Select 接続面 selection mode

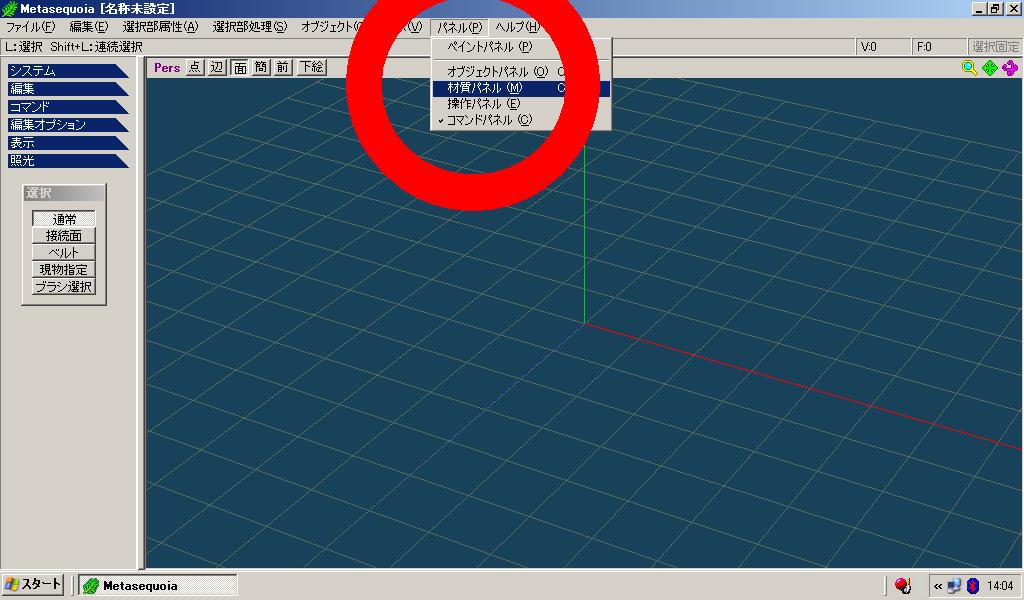pos(64,236)
